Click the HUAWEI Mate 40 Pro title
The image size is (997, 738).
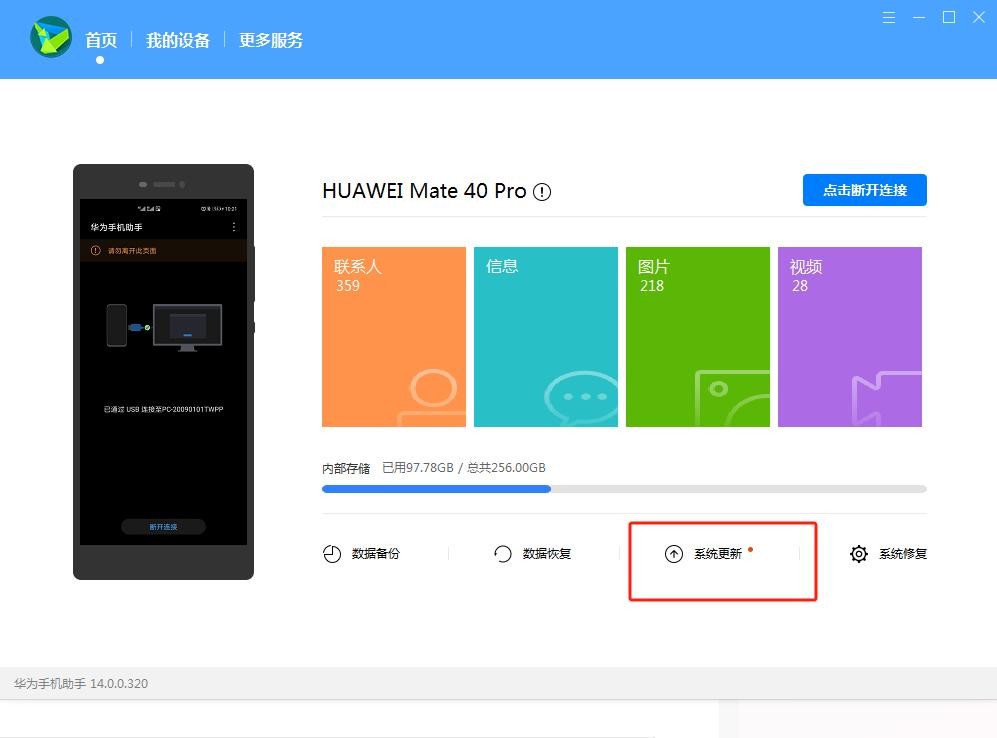pyautogui.click(x=424, y=191)
